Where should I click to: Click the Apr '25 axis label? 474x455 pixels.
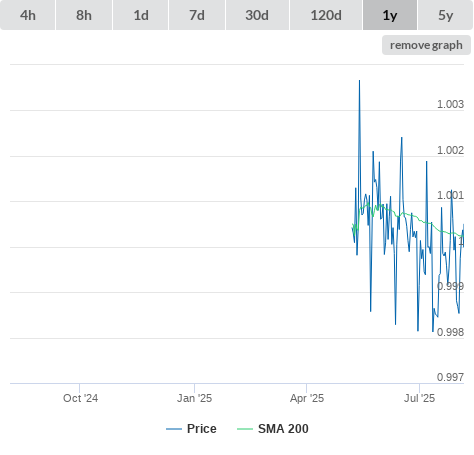pos(307,398)
